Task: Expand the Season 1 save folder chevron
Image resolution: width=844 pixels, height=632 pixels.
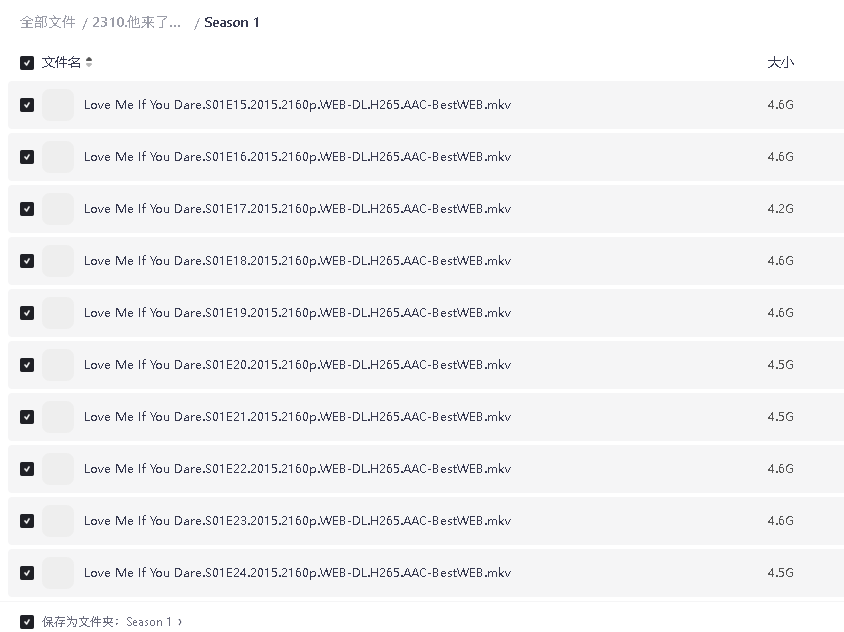Action: tap(180, 622)
